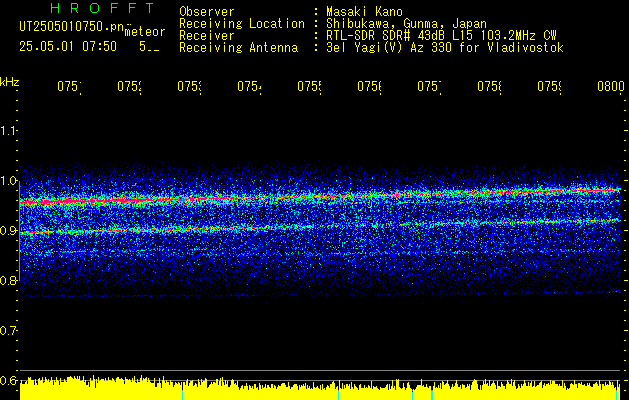Click the 0755 time axis label
The image size is (629, 400).
pos(309,86)
